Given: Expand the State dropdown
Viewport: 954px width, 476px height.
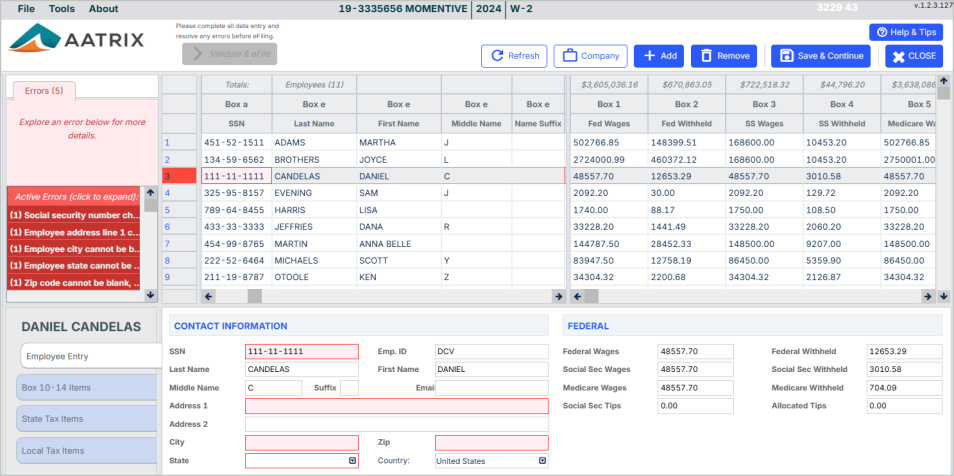Looking at the screenshot, I should (352, 461).
